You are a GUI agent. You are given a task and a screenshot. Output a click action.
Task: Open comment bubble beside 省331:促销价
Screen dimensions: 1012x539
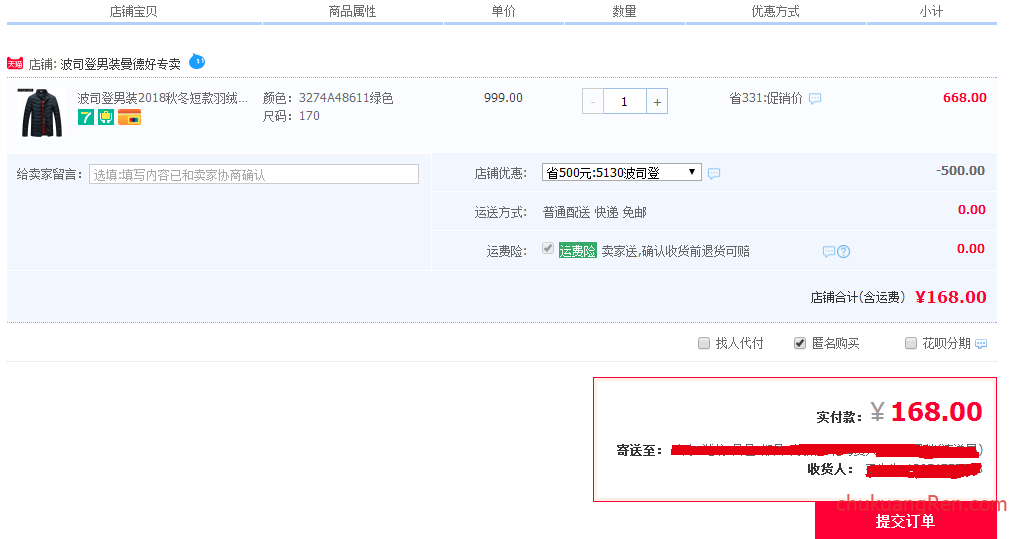coord(815,99)
